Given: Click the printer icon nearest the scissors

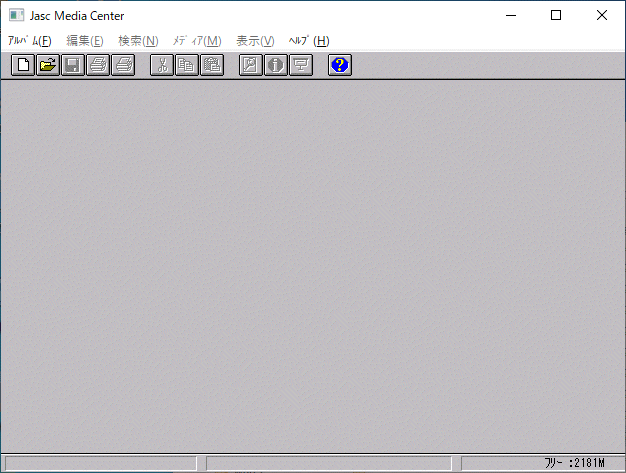Looking at the screenshot, I should pyautogui.click(x=123, y=65).
